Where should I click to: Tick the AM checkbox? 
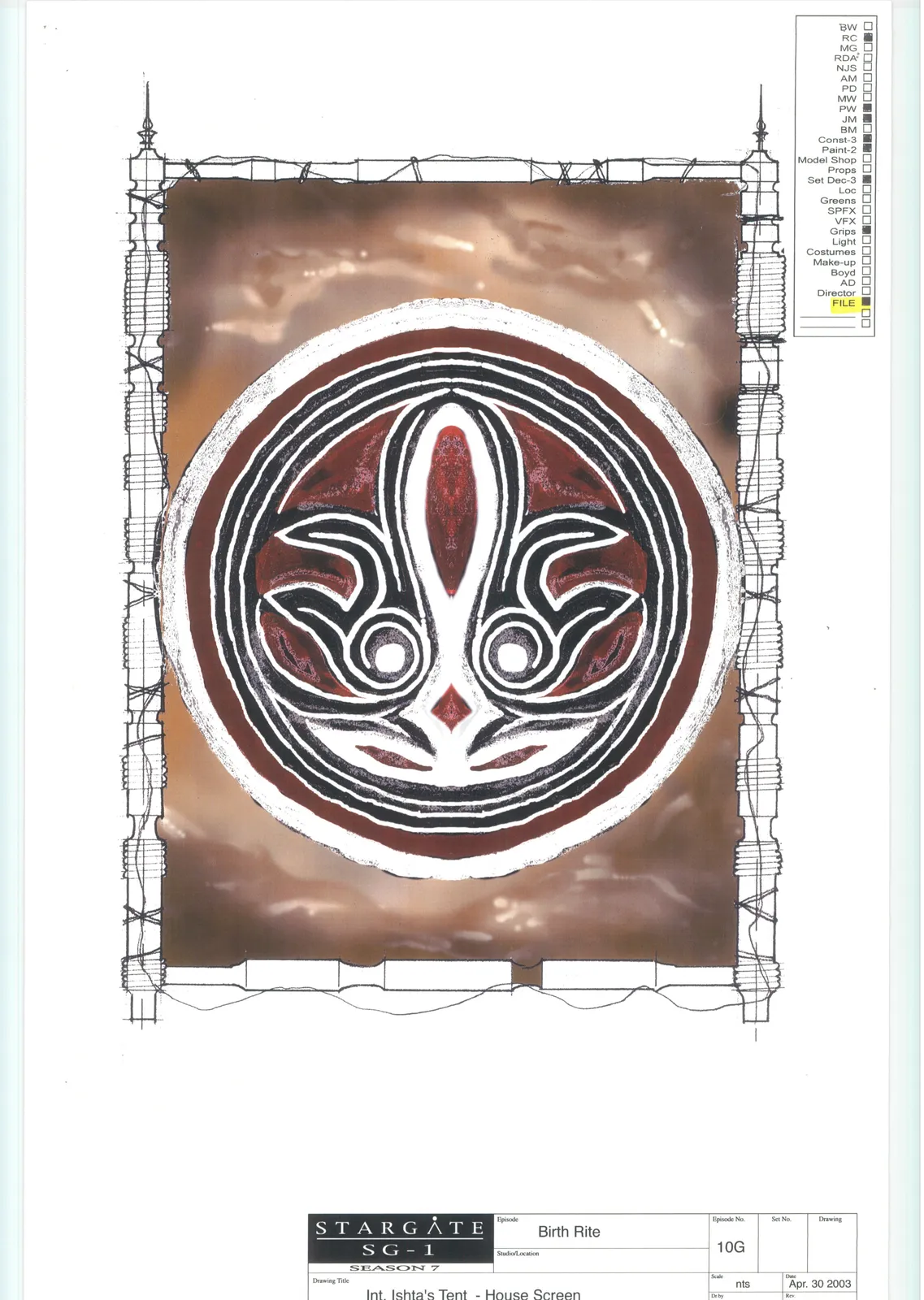pos(868,78)
